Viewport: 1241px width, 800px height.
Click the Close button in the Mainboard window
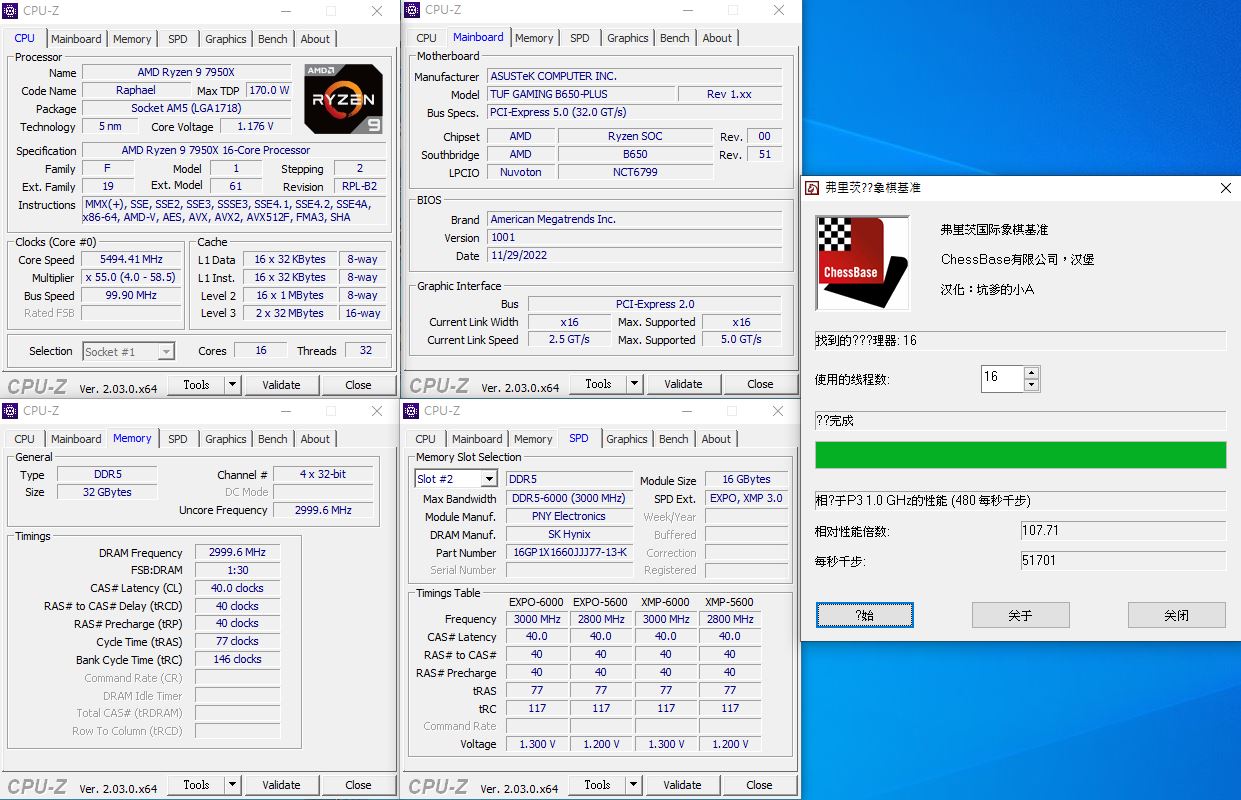[760, 383]
